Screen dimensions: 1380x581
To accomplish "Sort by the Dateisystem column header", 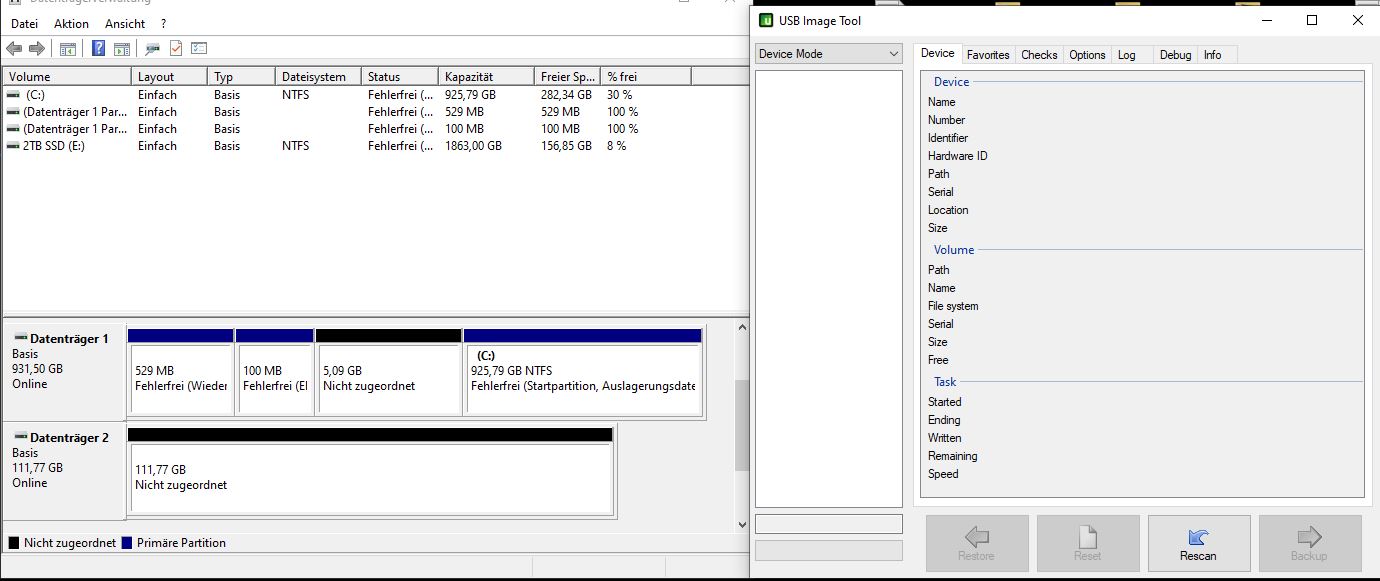I will pyautogui.click(x=318, y=77).
